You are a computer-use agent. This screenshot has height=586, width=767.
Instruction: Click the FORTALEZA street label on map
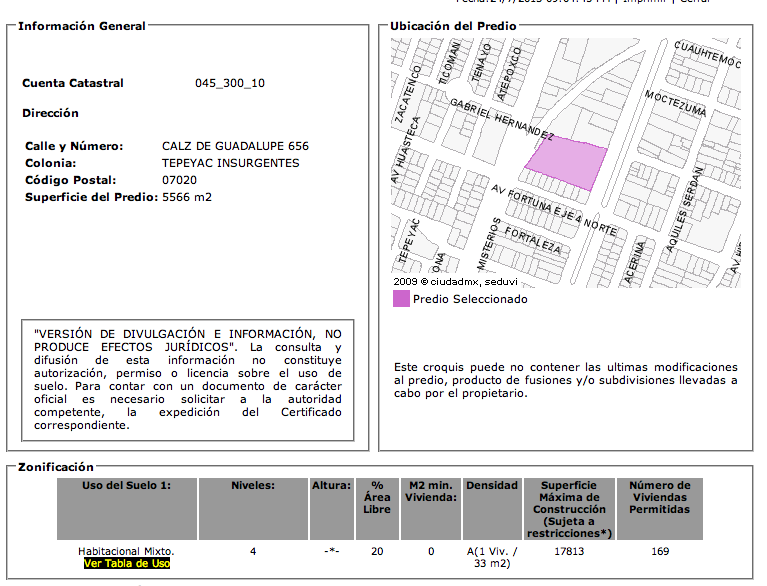coord(533,240)
